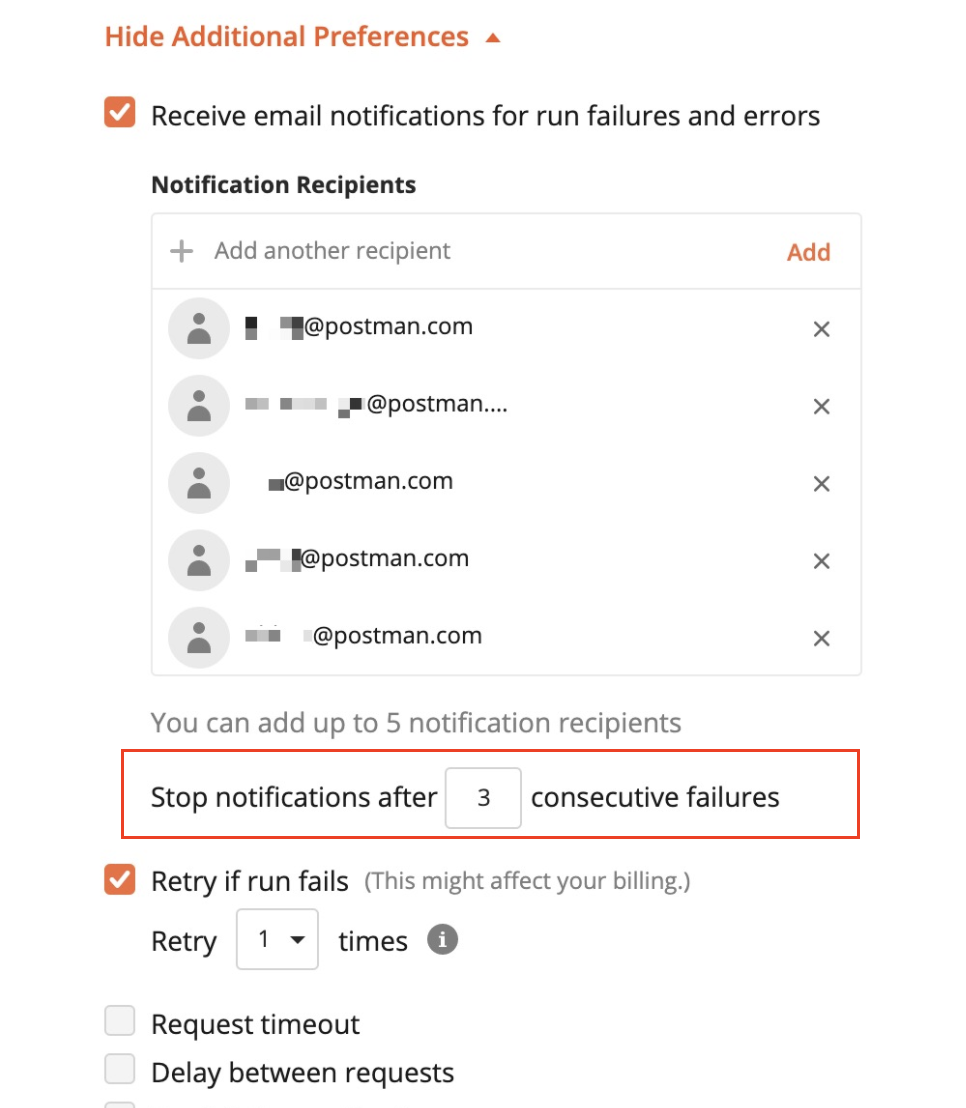Remove the first recipient with the X icon
966x1108 pixels.
(821, 328)
